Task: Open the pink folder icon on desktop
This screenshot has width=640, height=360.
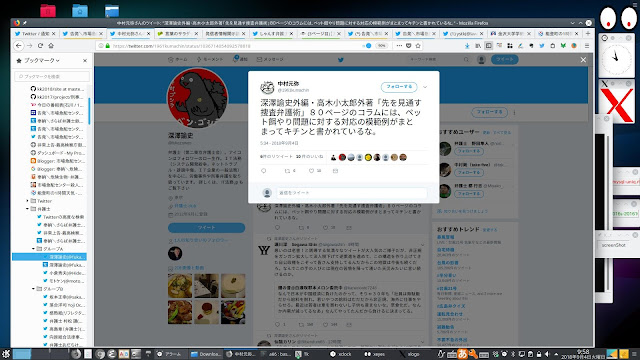Action: coord(48,11)
